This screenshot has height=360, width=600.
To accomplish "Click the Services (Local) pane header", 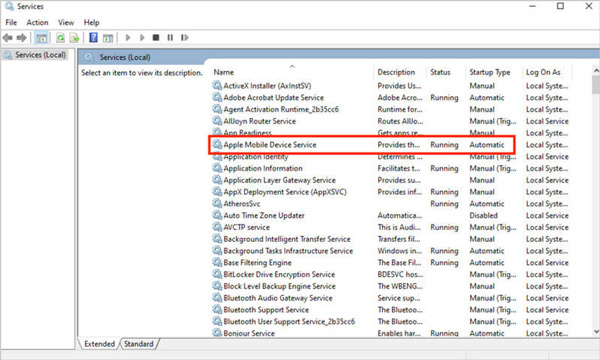I will [125, 57].
